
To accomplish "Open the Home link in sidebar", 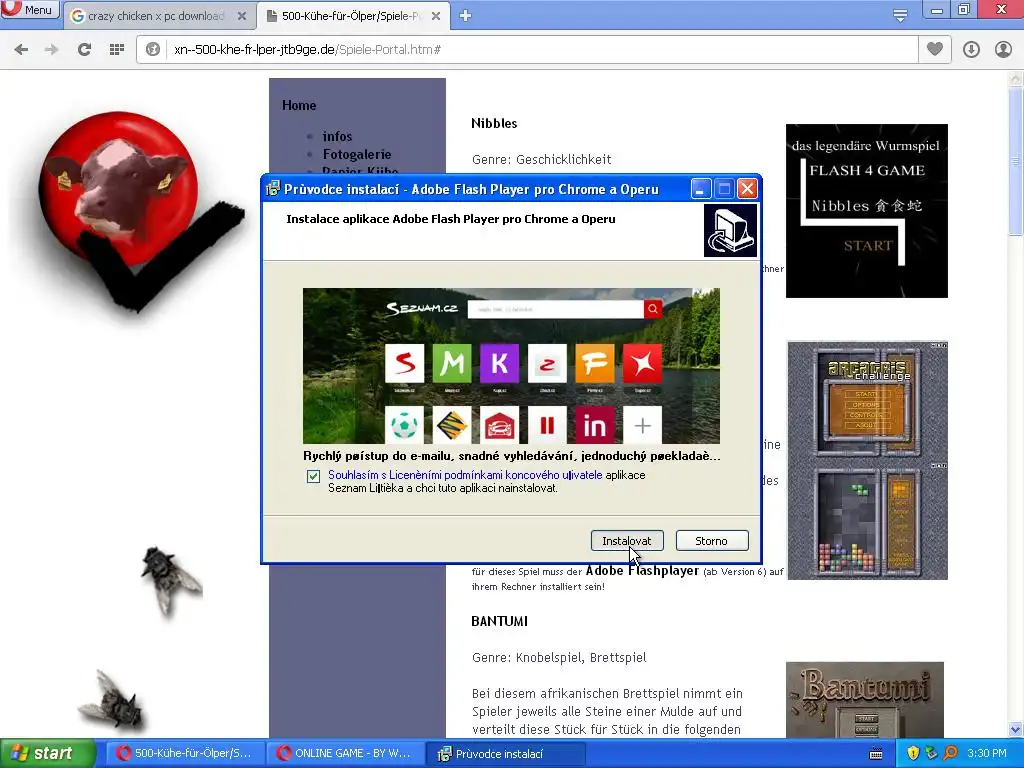I will (299, 105).
